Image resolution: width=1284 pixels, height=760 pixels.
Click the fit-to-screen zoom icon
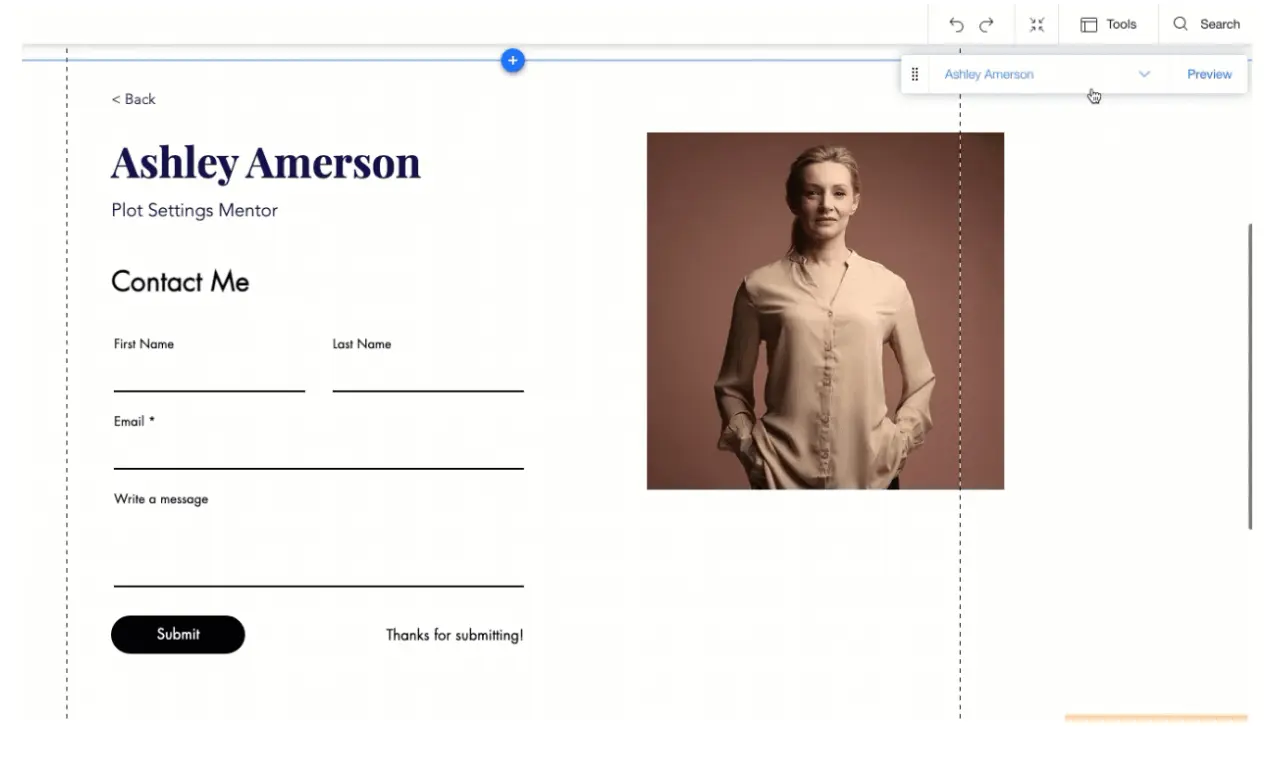(x=1037, y=24)
